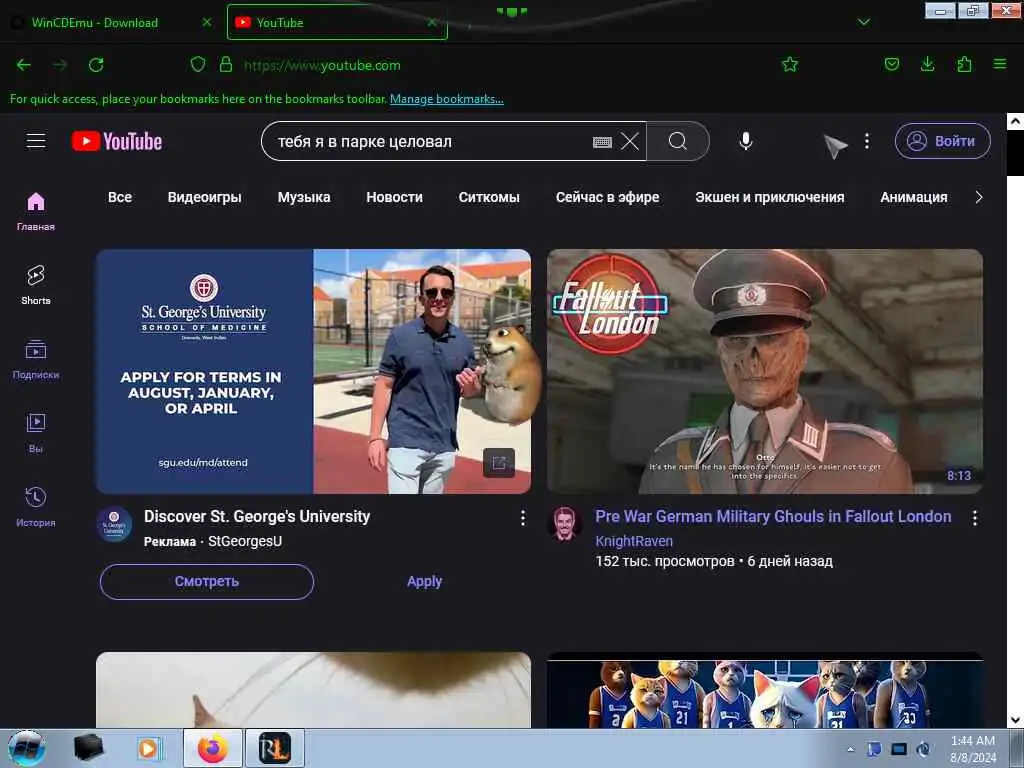
Task: Show hidden system tray icons
Action: 850,749
